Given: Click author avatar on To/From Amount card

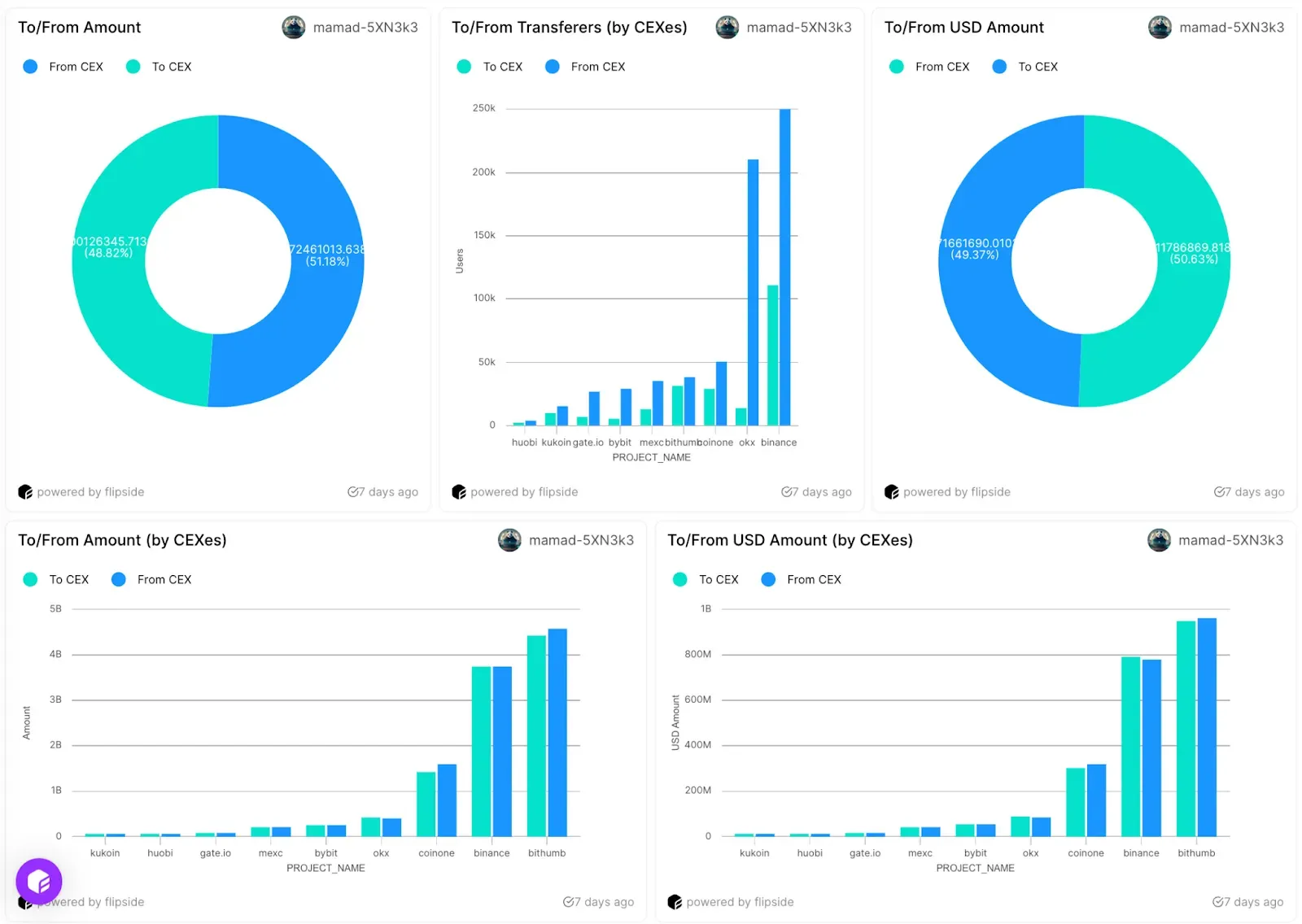Looking at the screenshot, I should (293, 28).
